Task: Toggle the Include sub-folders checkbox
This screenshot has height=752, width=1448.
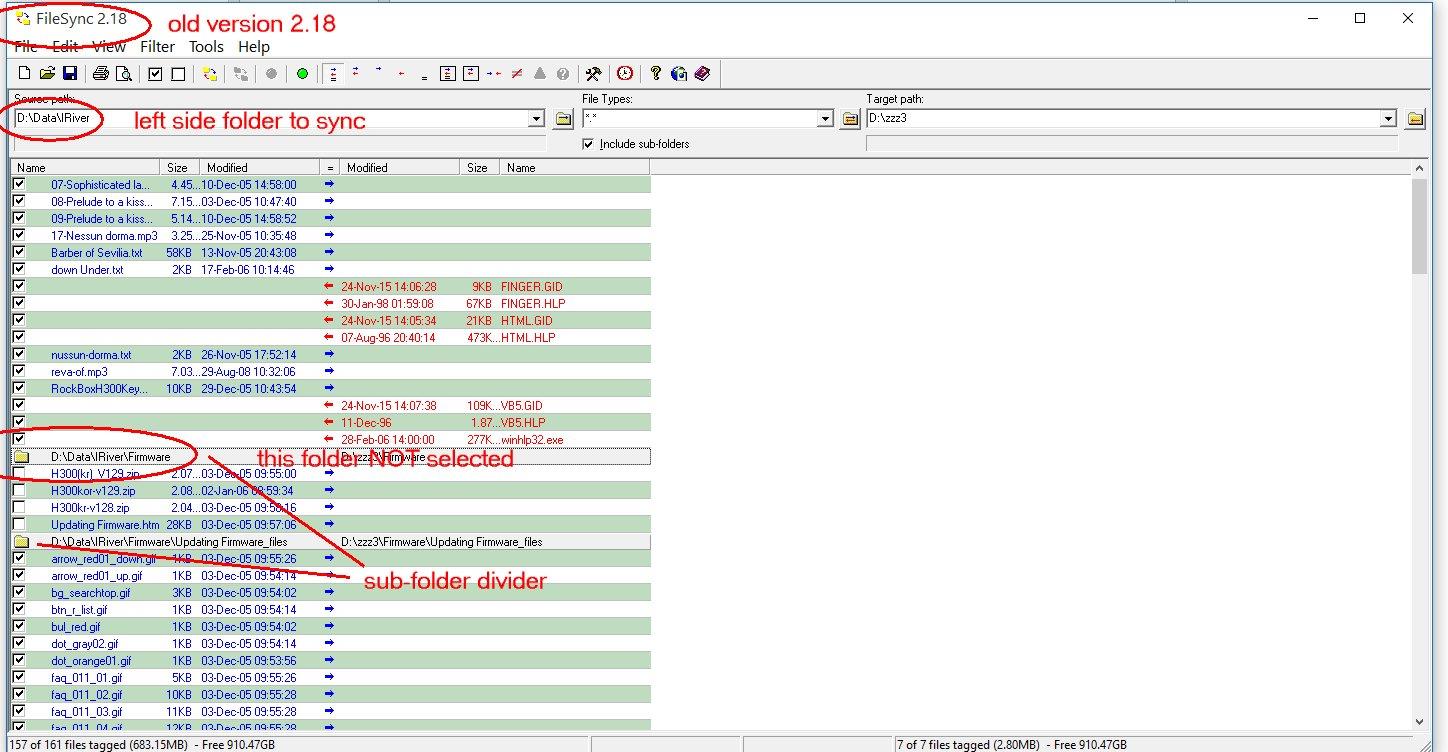Action: coord(589,144)
